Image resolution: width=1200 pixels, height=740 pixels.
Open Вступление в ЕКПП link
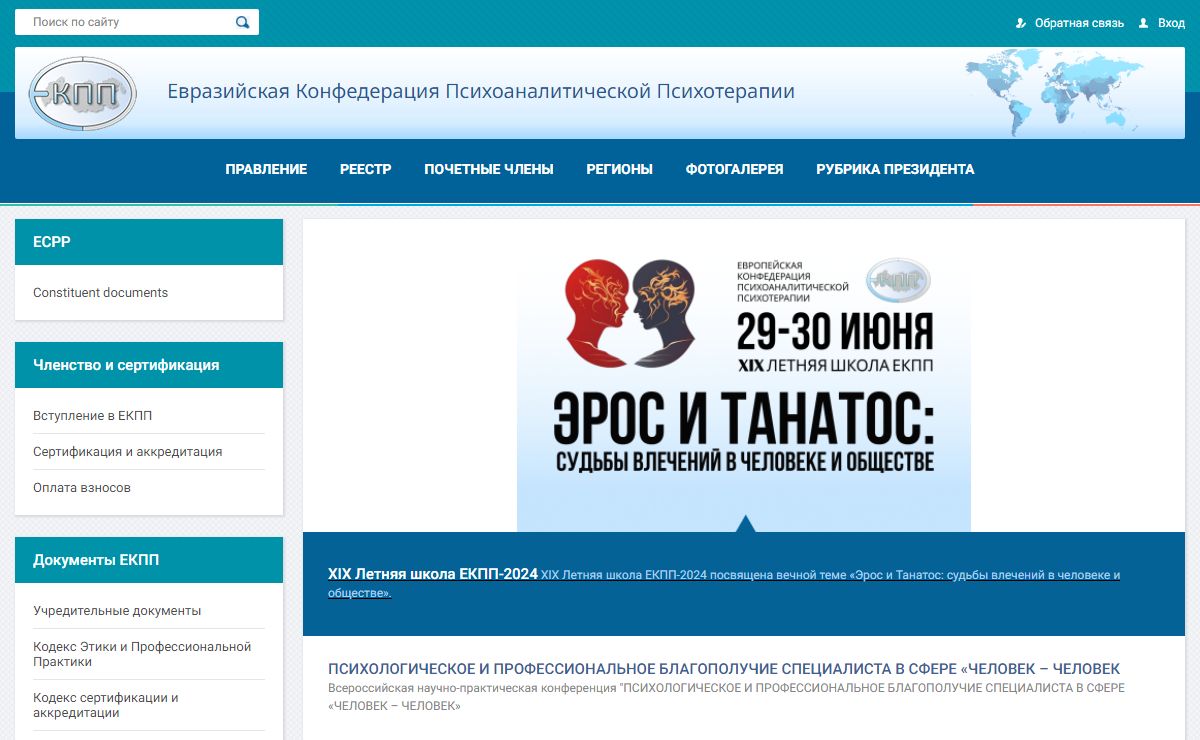click(92, 416)
